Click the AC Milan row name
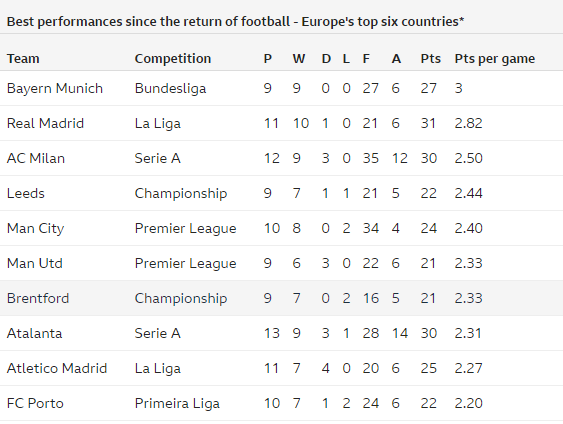This screenshot has height=424, width=563. click(x=36, y=158)
